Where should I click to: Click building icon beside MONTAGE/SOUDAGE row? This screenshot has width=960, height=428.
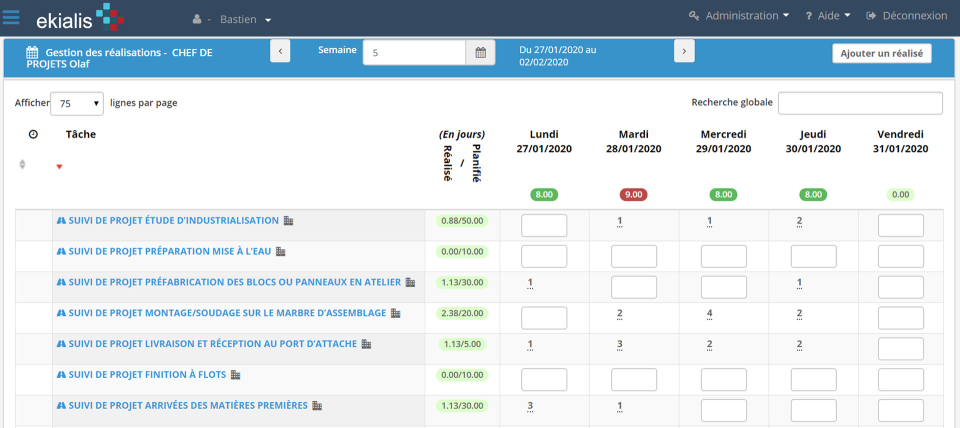tap(396, 313)
